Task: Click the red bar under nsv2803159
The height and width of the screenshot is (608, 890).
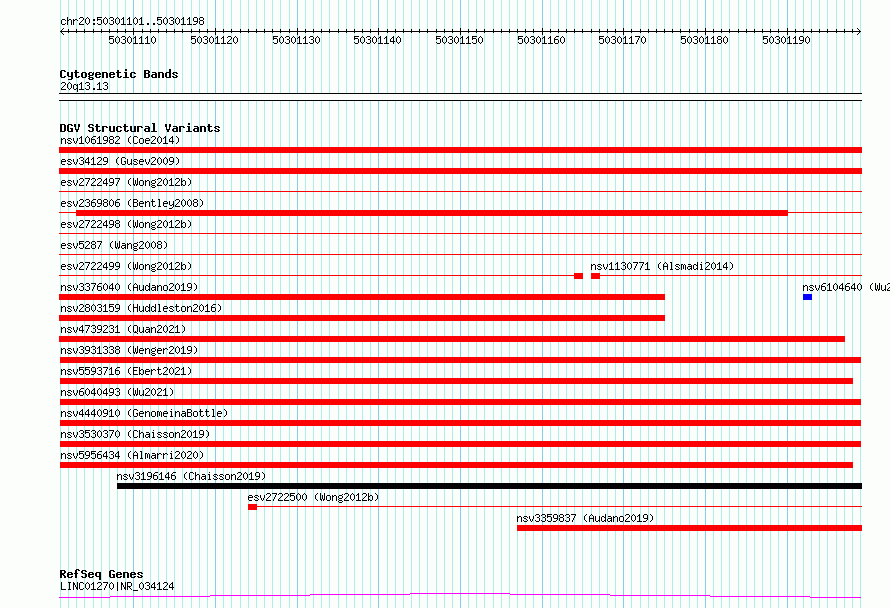Action: 362,318
